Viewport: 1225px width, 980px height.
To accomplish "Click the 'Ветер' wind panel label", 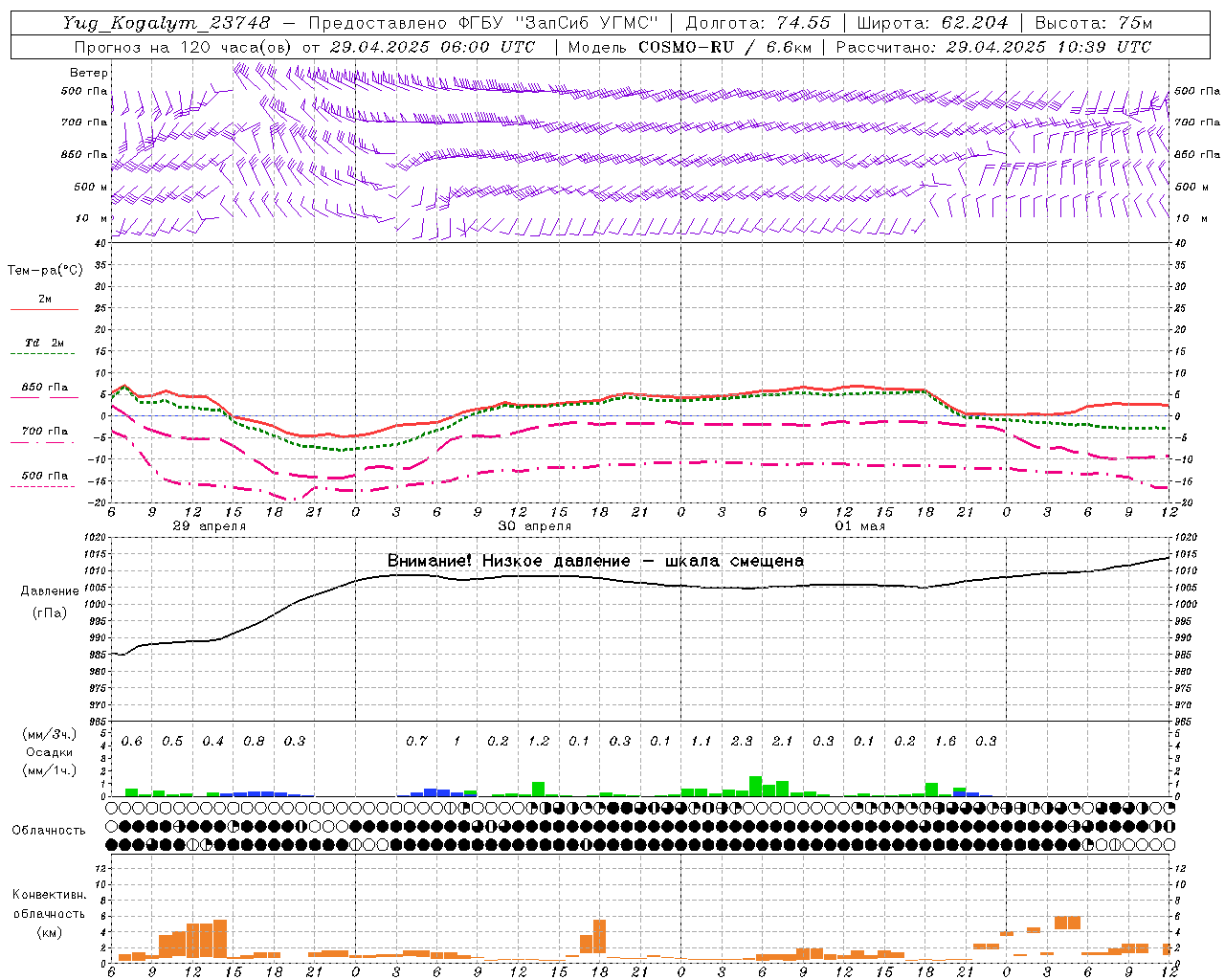I will pyautogui.click(x=89, y=73).
